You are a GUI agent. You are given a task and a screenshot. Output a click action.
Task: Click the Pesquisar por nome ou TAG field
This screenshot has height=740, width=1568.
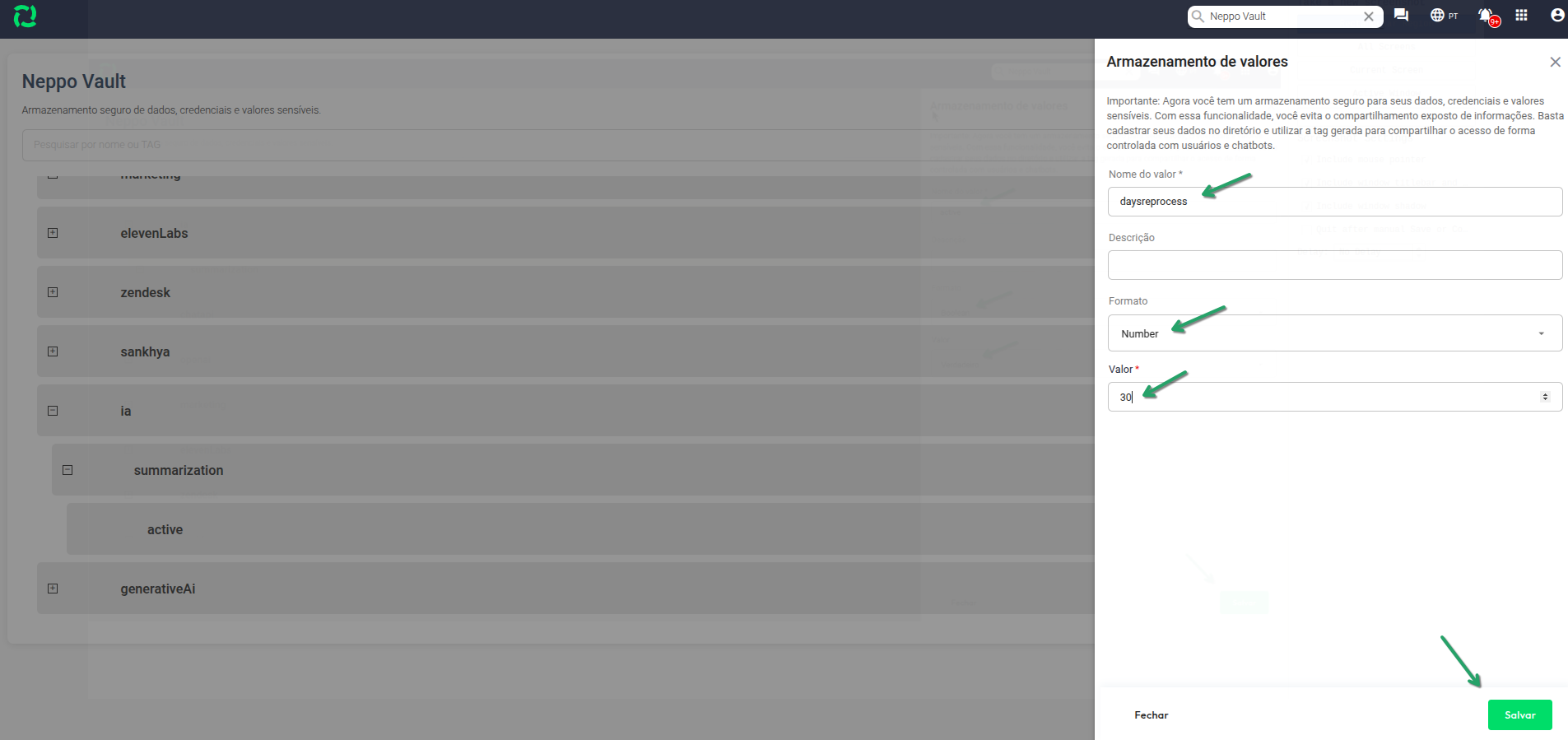pos(558,145)
